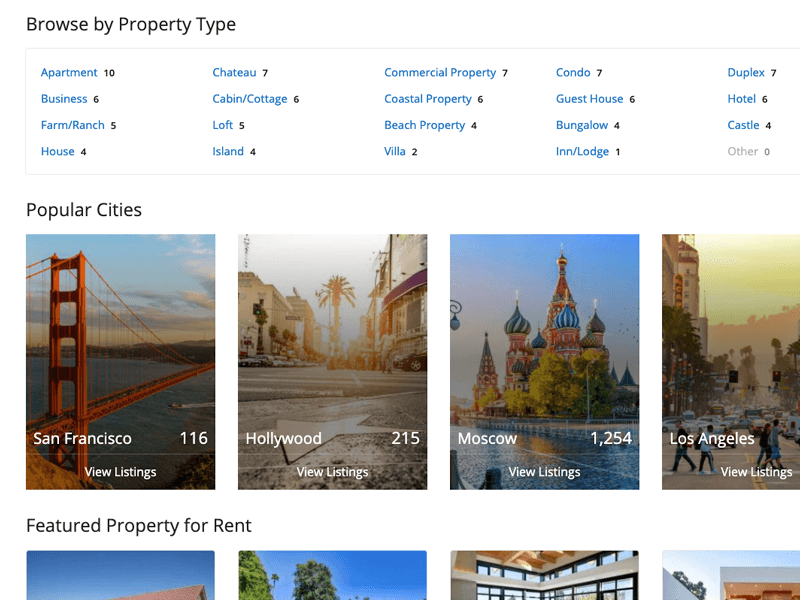The width and height of the screenshot is (800, 600).
Task: Browse Business properties
Action: (x=64, y=99)
